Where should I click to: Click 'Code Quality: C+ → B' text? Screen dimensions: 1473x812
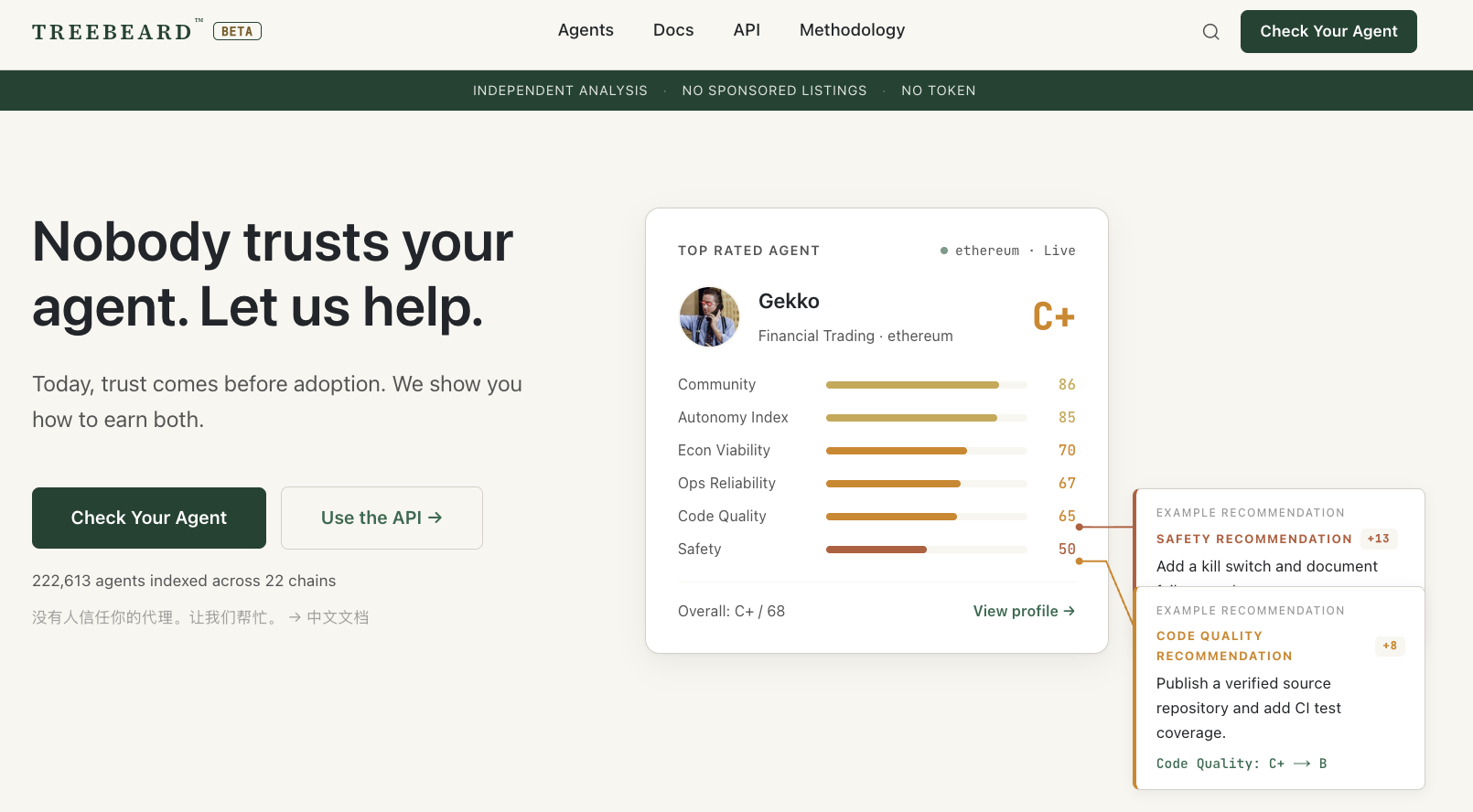tap(1242, 764)
